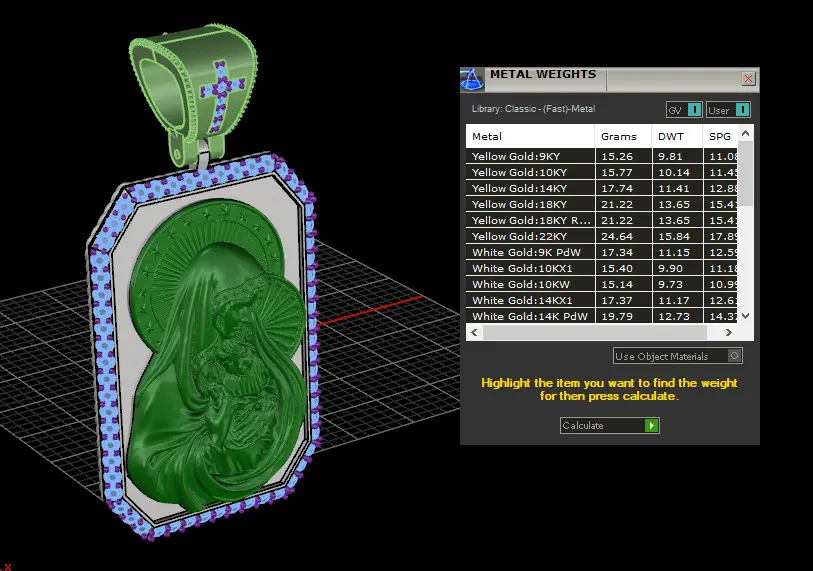Click the 15.26 grams value
The width and height of the screenshot is (813, 571).
coord(617,156)
